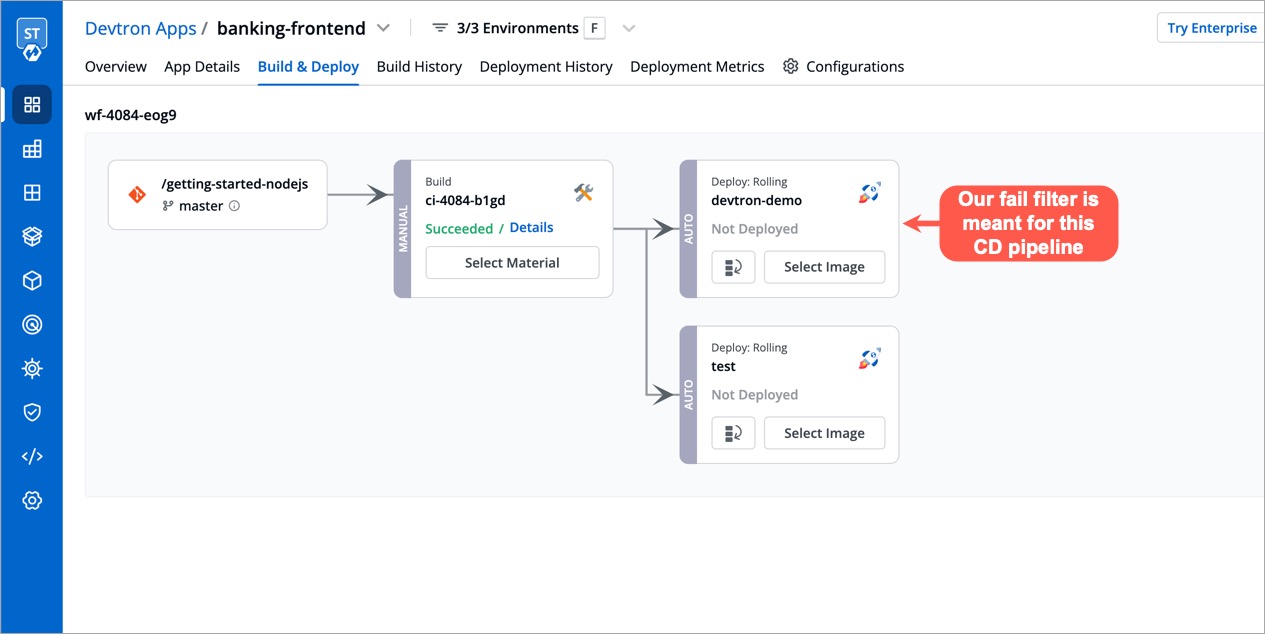Switch to the Overview tab
Image resolution: width=1265 pixels, height=634 pixels.
pyautogui.click(x=116, y=66)
